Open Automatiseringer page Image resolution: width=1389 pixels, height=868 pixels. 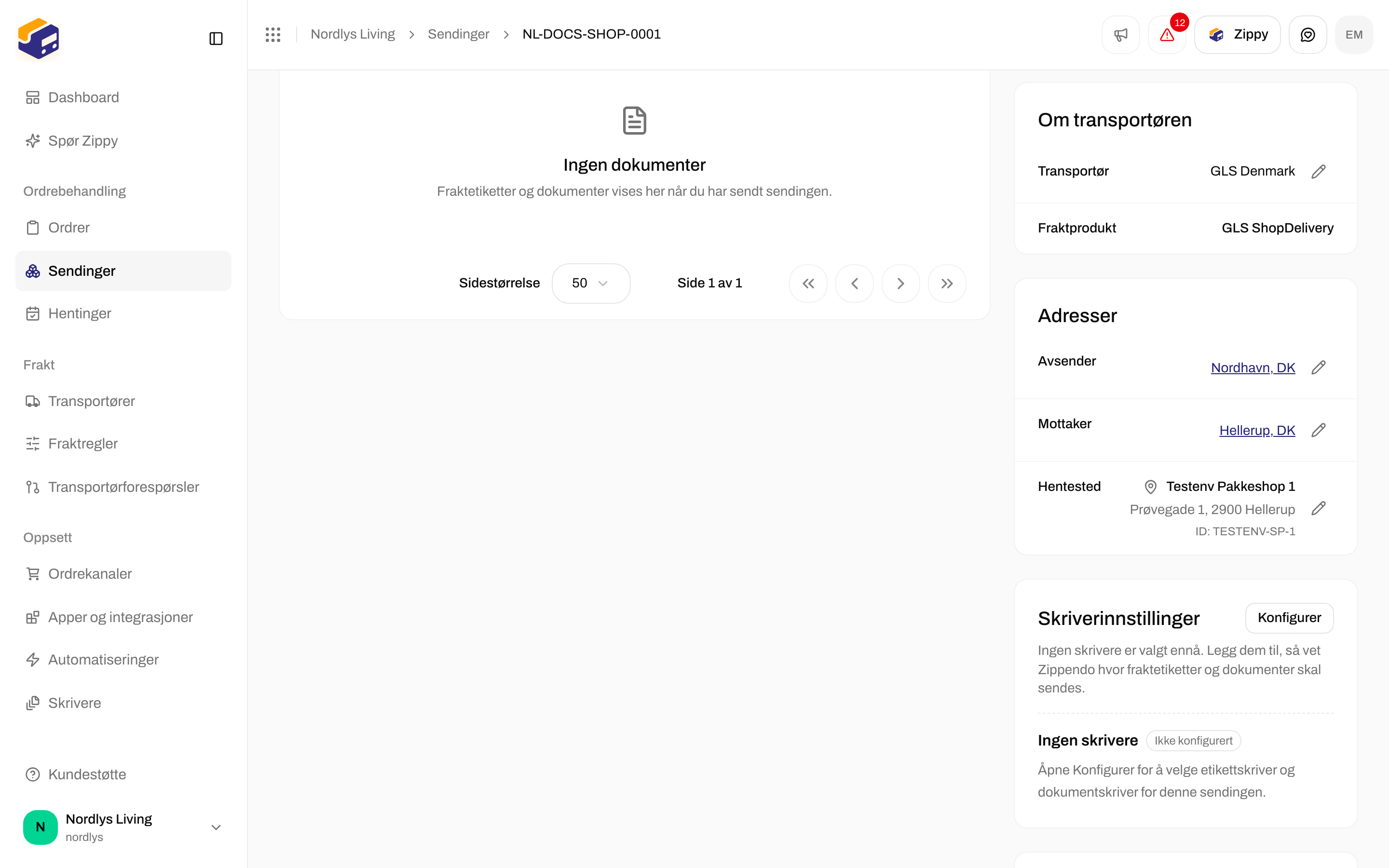[x=123, y=660]
